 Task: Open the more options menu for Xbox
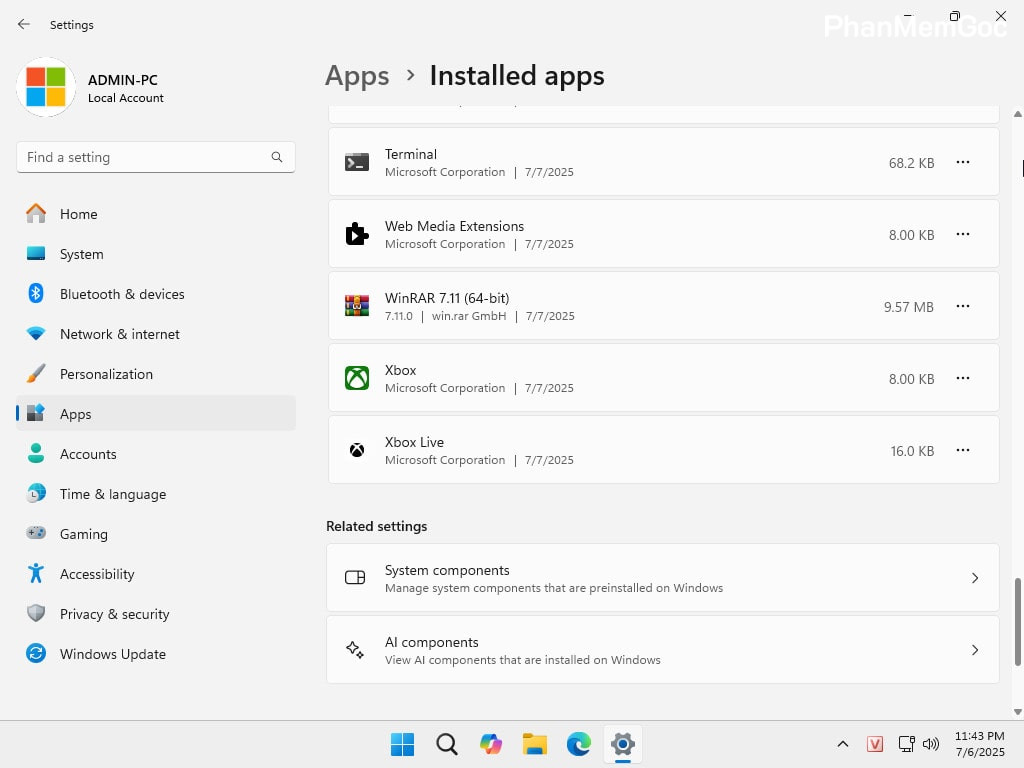coord(962,378)
